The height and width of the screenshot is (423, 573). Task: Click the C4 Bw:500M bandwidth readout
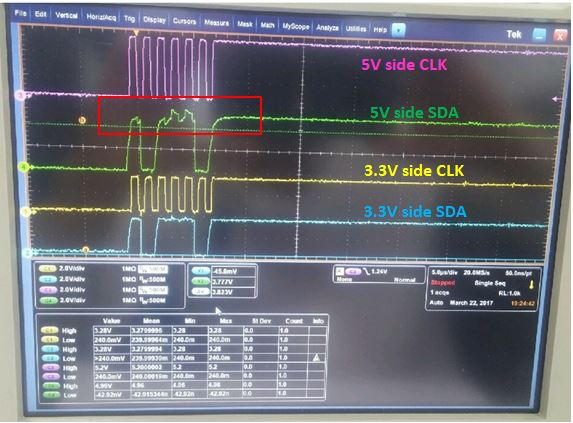point(153,301)
